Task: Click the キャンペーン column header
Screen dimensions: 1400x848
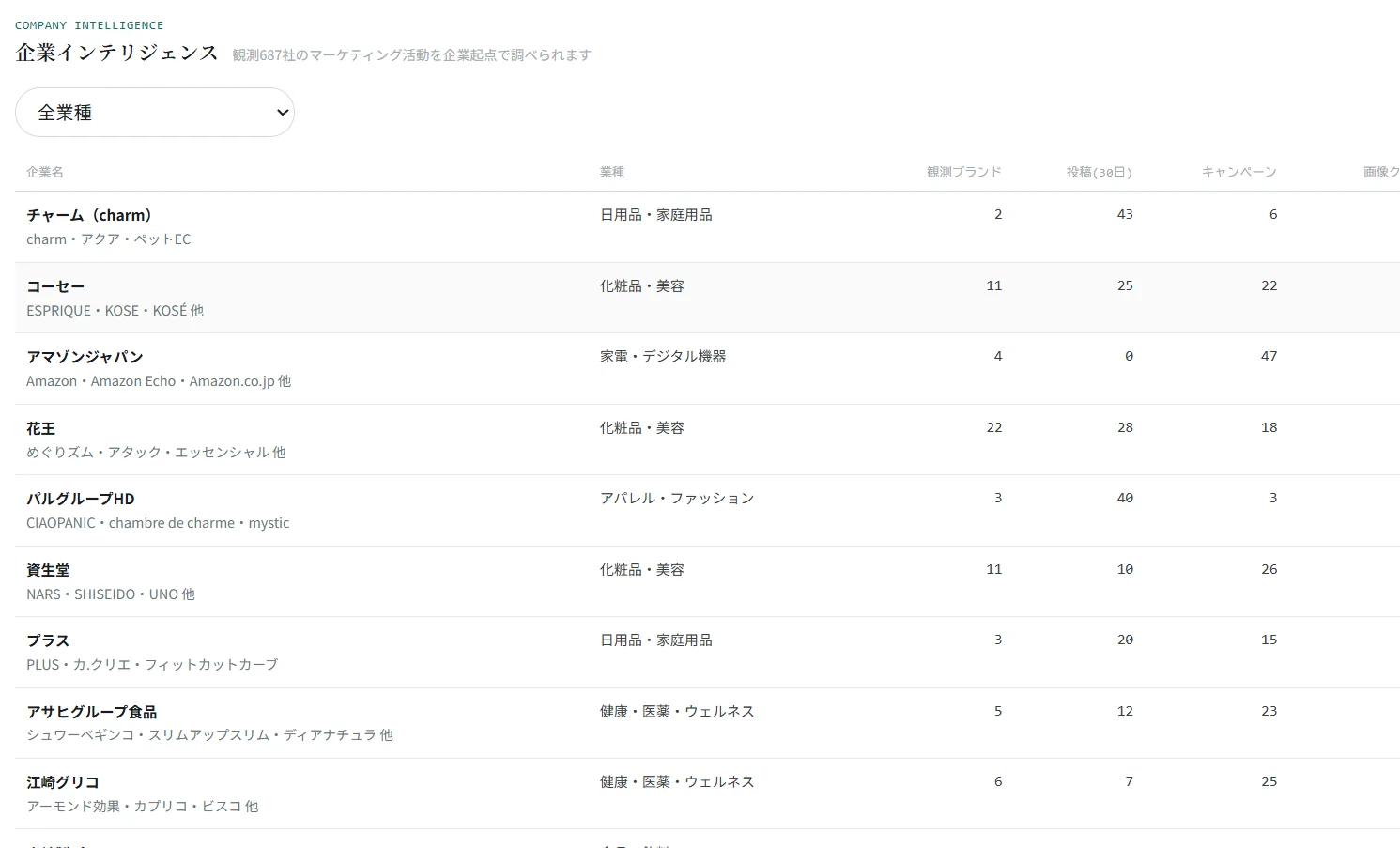Action: 1238,172
